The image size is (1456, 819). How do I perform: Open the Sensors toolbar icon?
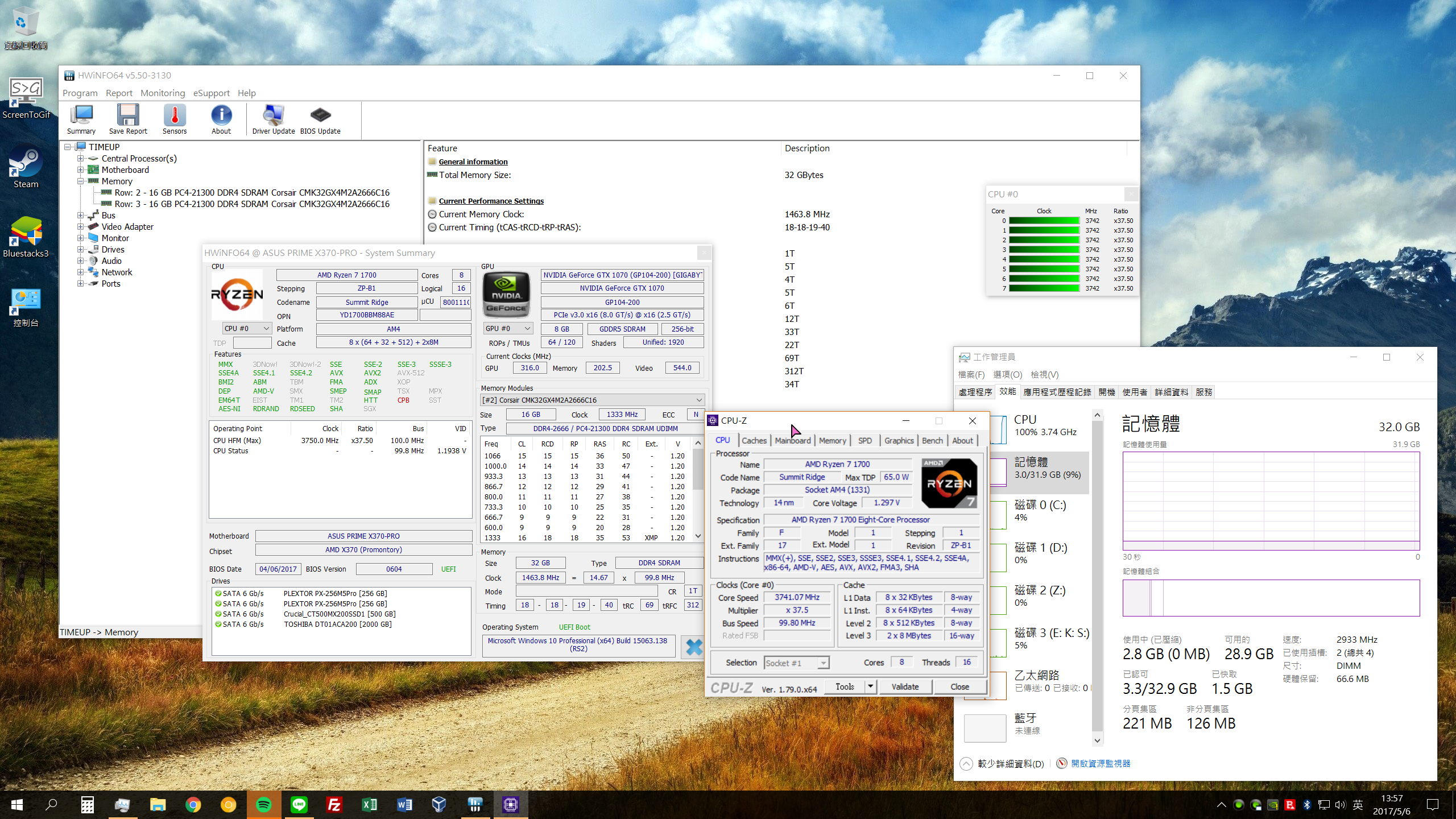tap(175, 119)
